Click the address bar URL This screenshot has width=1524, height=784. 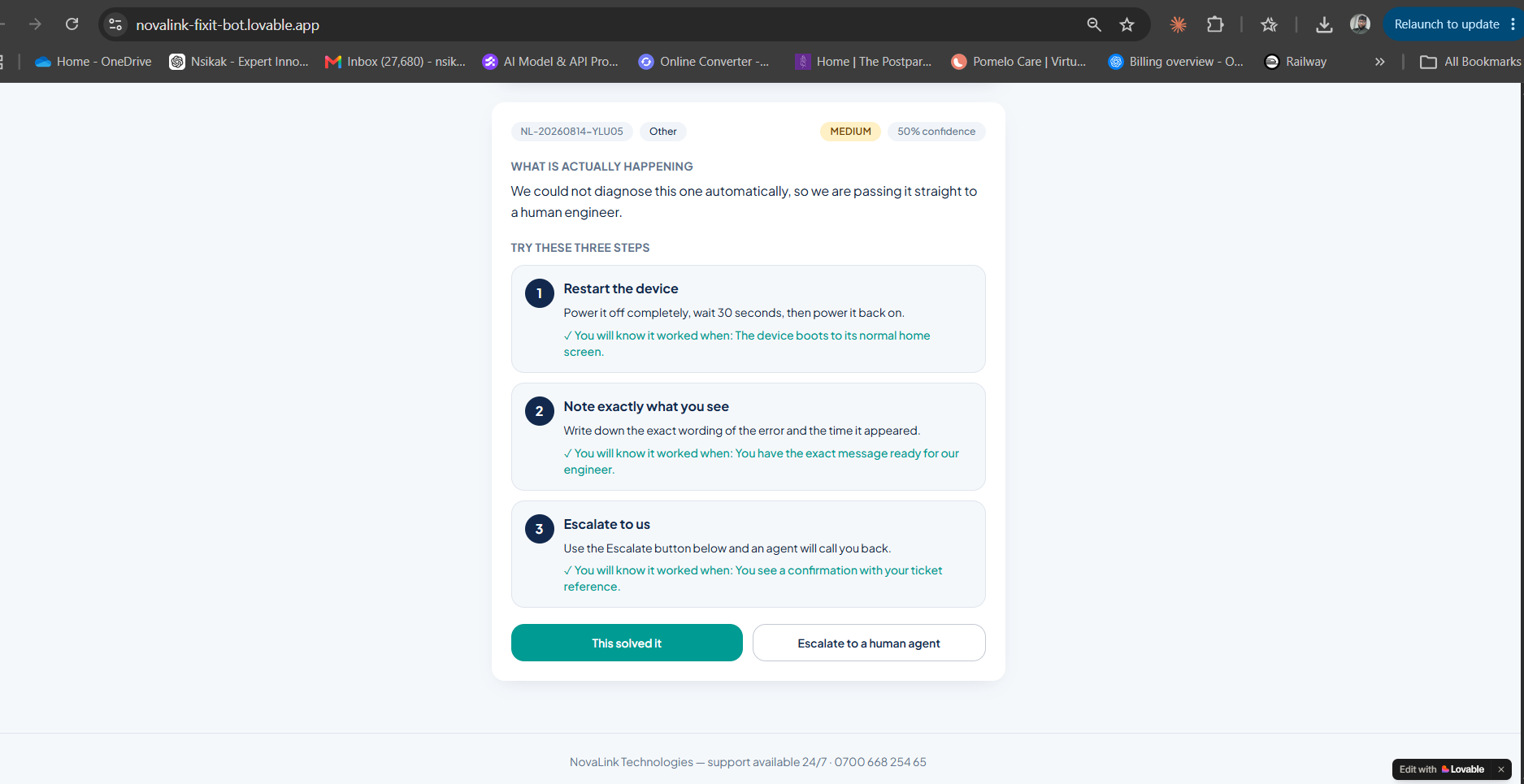(228, 25)
